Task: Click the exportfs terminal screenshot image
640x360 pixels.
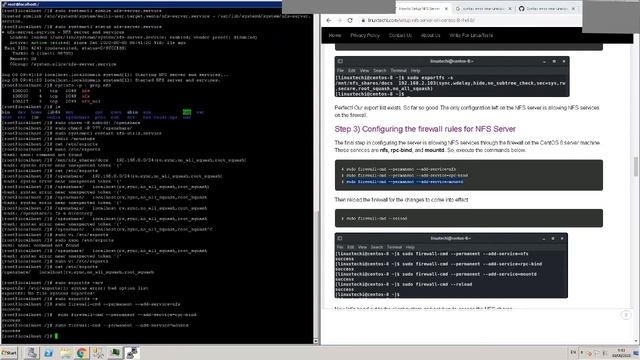Action: tap(452, 77)
